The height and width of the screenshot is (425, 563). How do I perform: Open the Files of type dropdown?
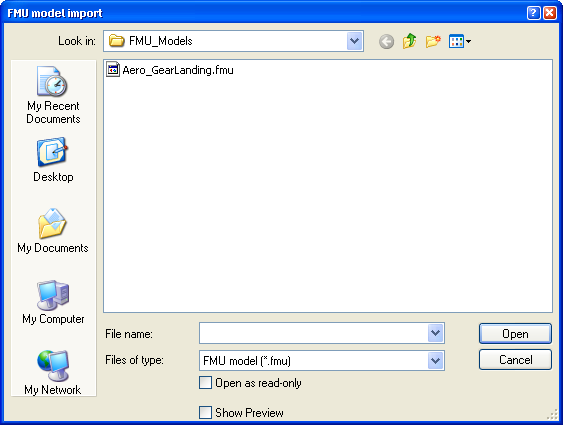322,360
